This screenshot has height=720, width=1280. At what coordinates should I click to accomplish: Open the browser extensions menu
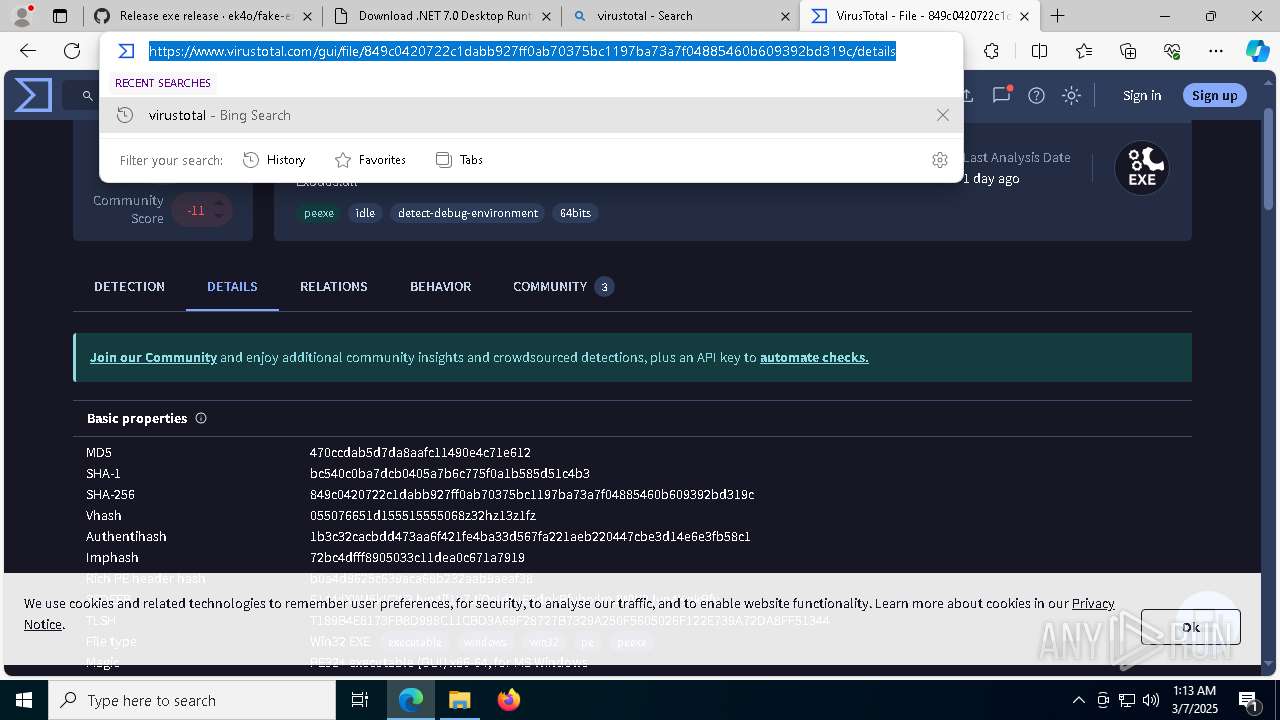(991, 51)
